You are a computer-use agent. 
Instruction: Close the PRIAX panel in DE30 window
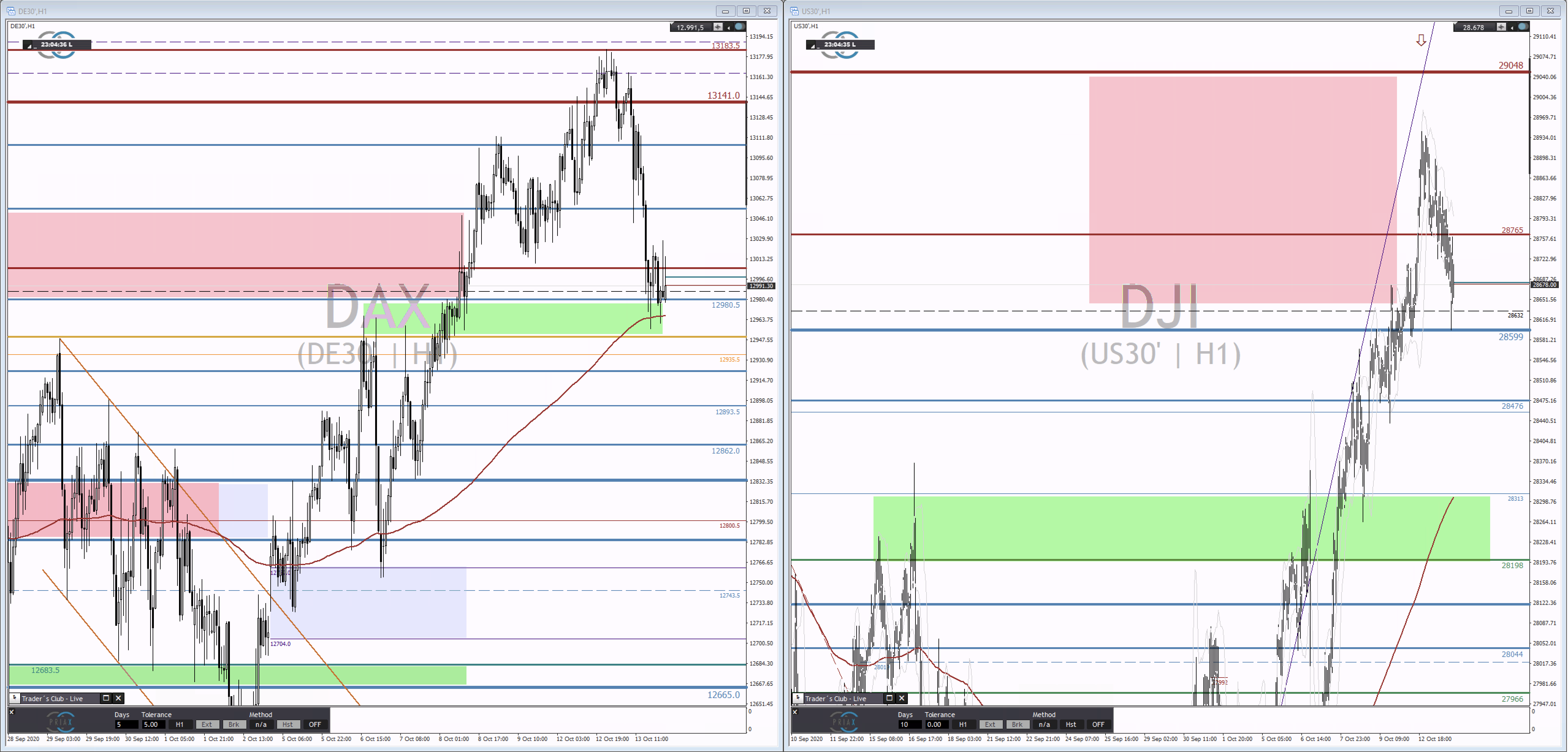point(11,711)
